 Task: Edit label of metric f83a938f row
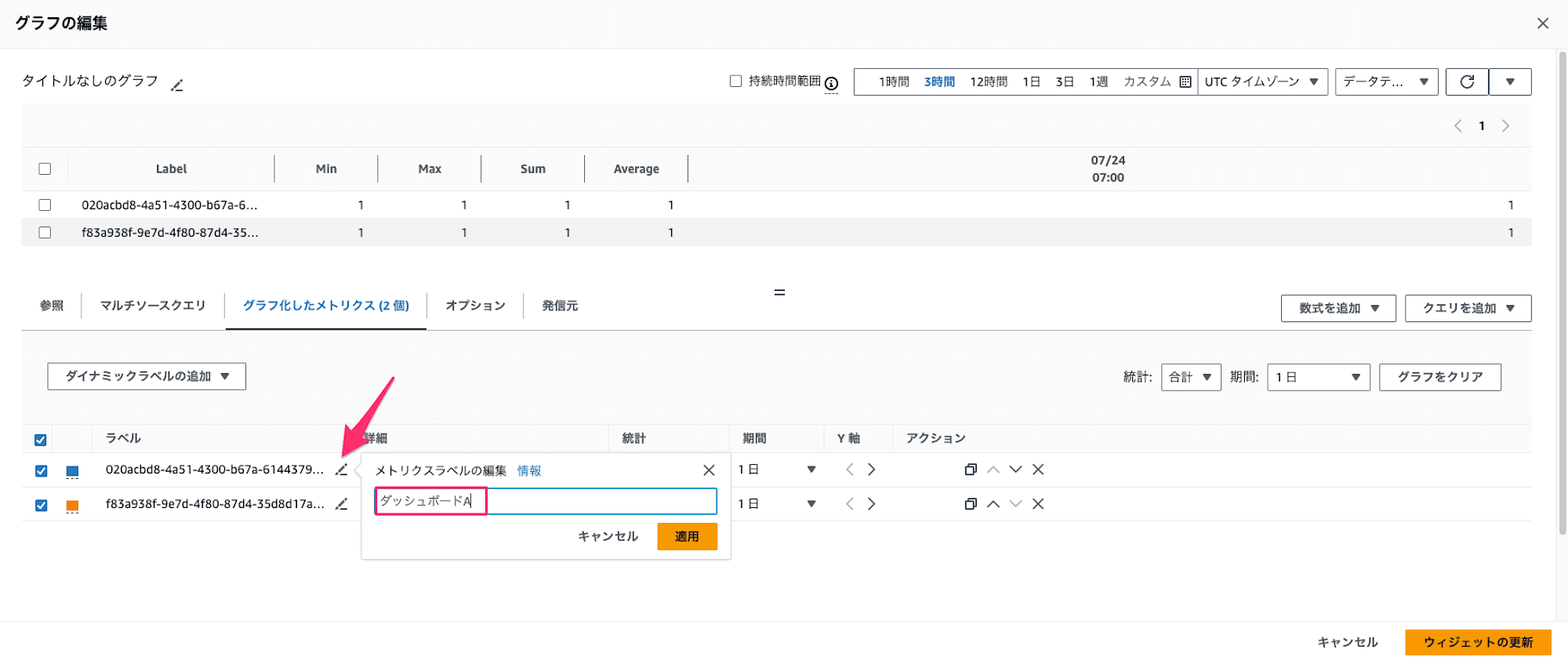click(x=341, y=504)
